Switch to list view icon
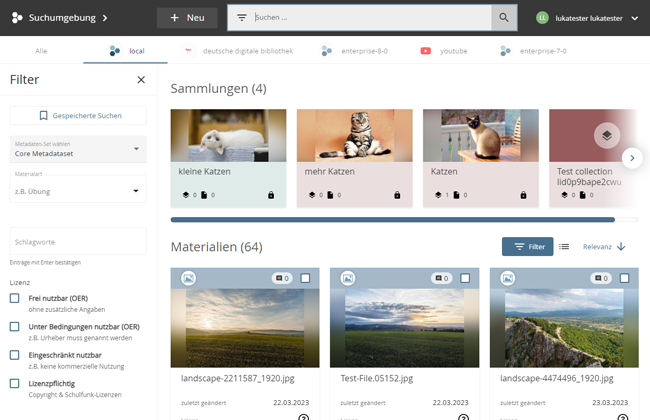650x420 pixels. click(x=564, y=246)
